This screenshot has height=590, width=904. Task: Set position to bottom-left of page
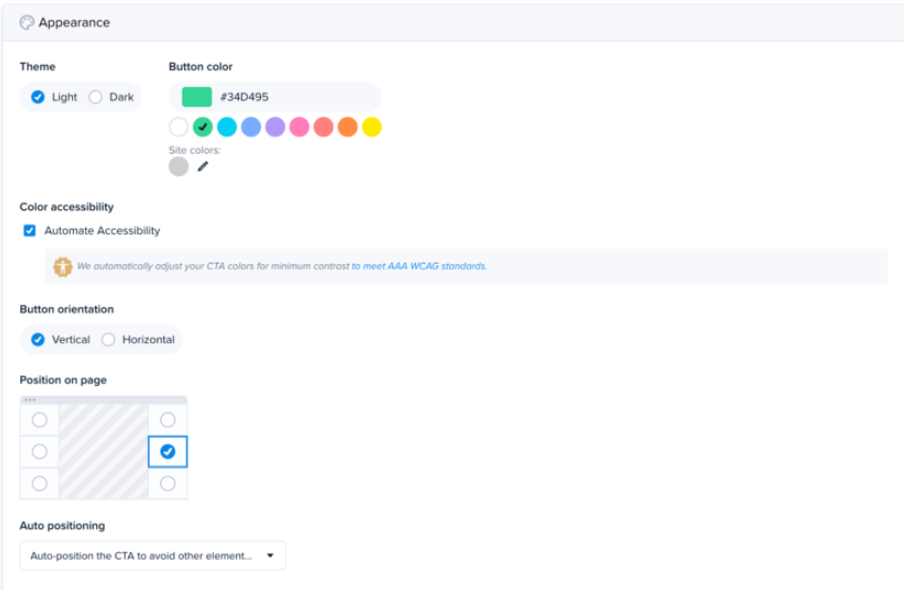pos(39,483)
